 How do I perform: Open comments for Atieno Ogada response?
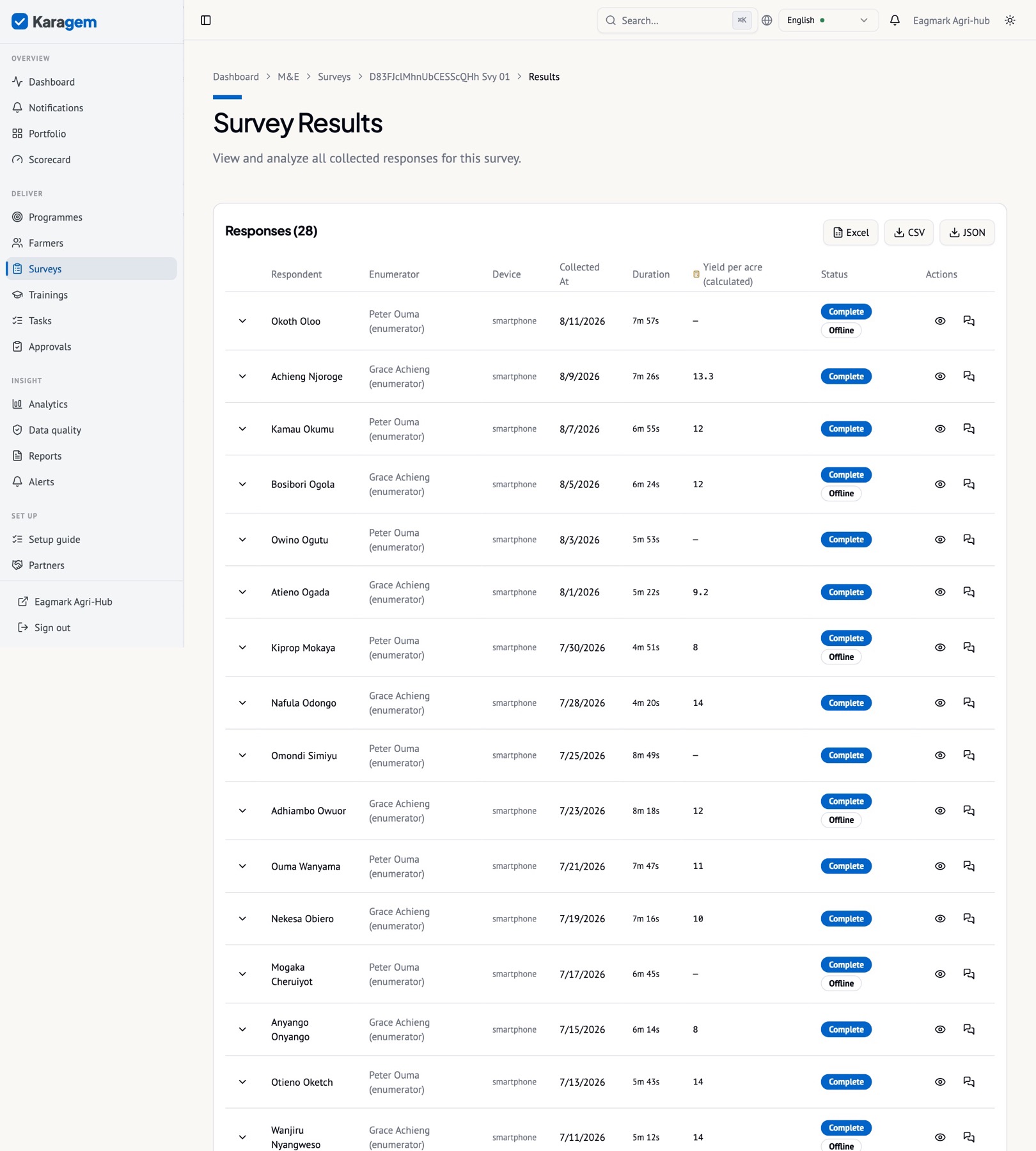(x=969, y=592)
